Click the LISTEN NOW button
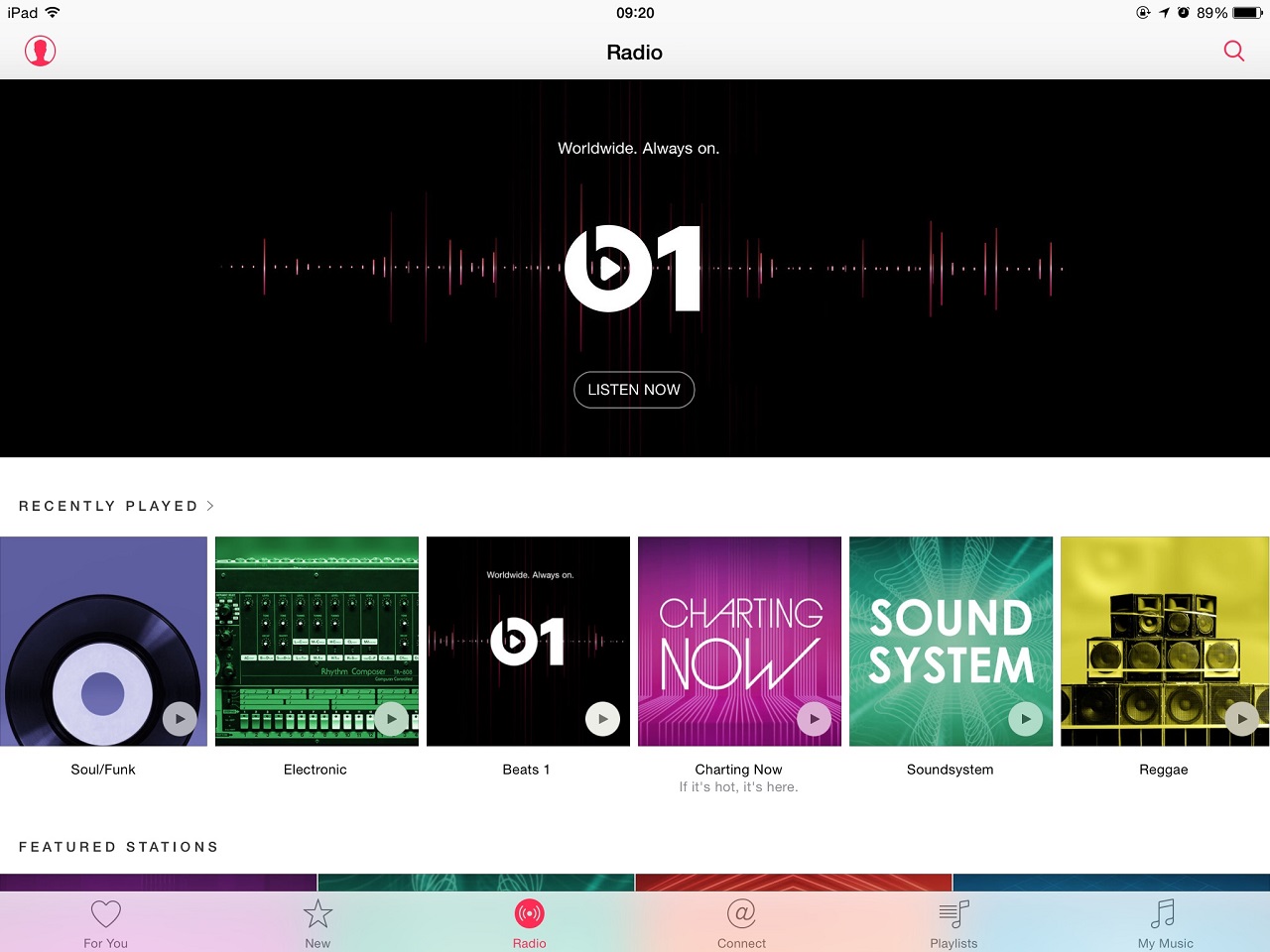The width and height of the screenshot is (1270, 952). [634, 390]
